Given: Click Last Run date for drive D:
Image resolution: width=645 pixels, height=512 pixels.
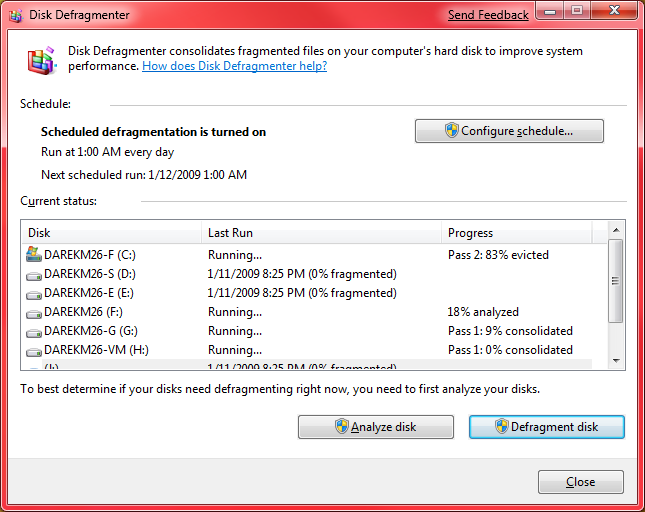Looking at the screenshot, I should pos(302,274).
